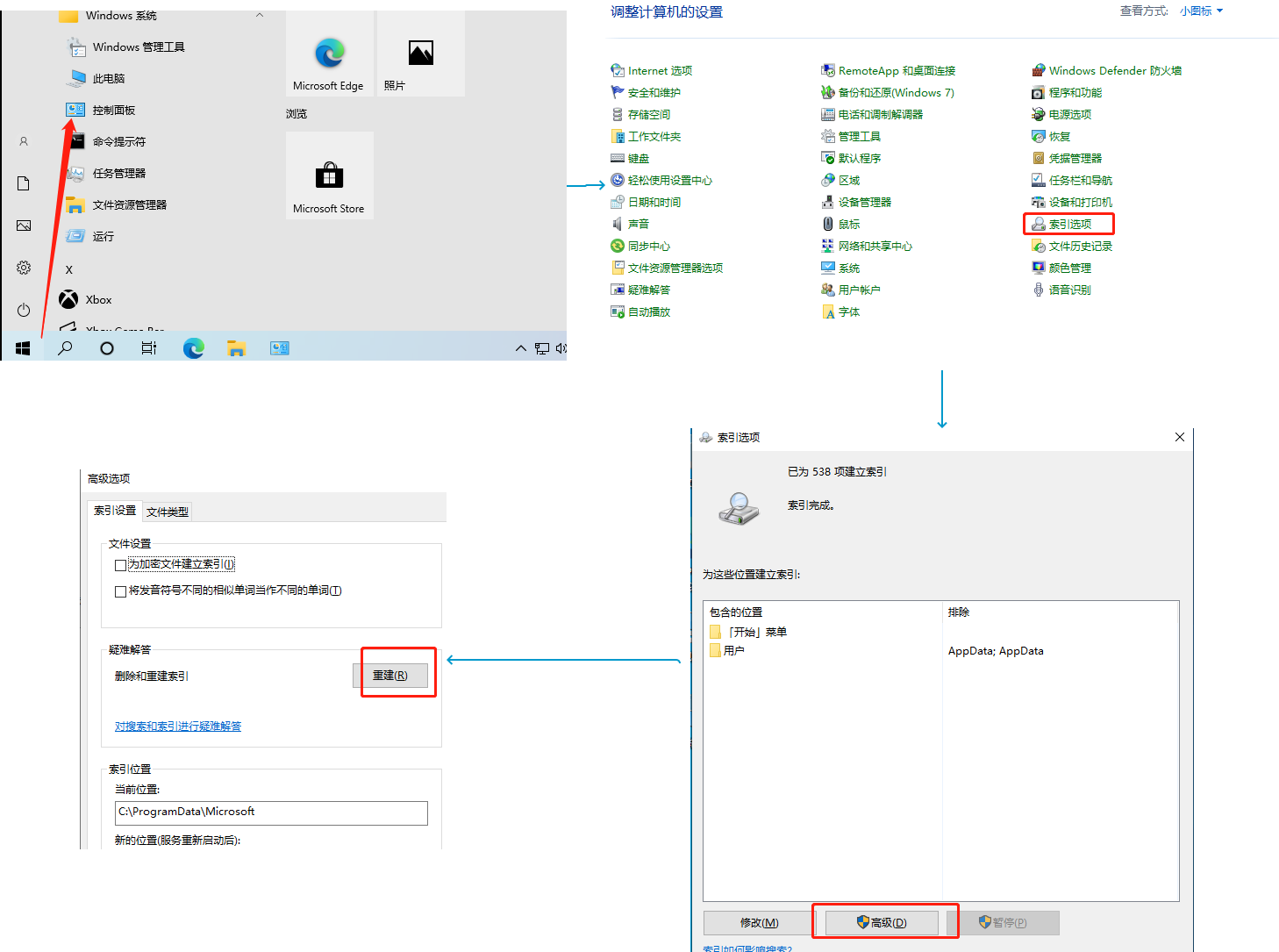Check 将发音符号不同的相似单词当作不同的单词
The width and height of the screenshot is (1279, 952).
[x=120, y=591]
